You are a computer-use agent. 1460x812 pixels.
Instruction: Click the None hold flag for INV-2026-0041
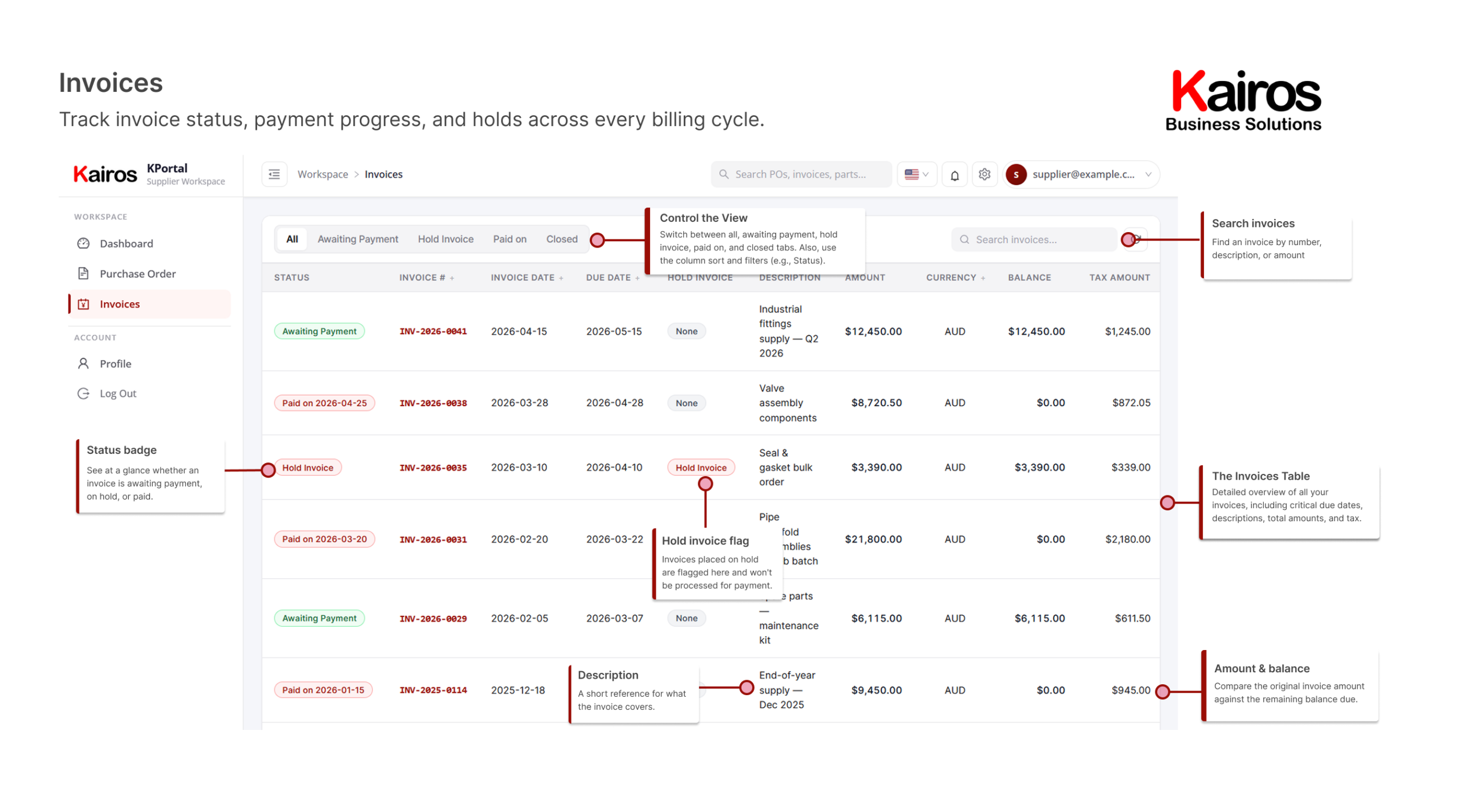point(686,331)
